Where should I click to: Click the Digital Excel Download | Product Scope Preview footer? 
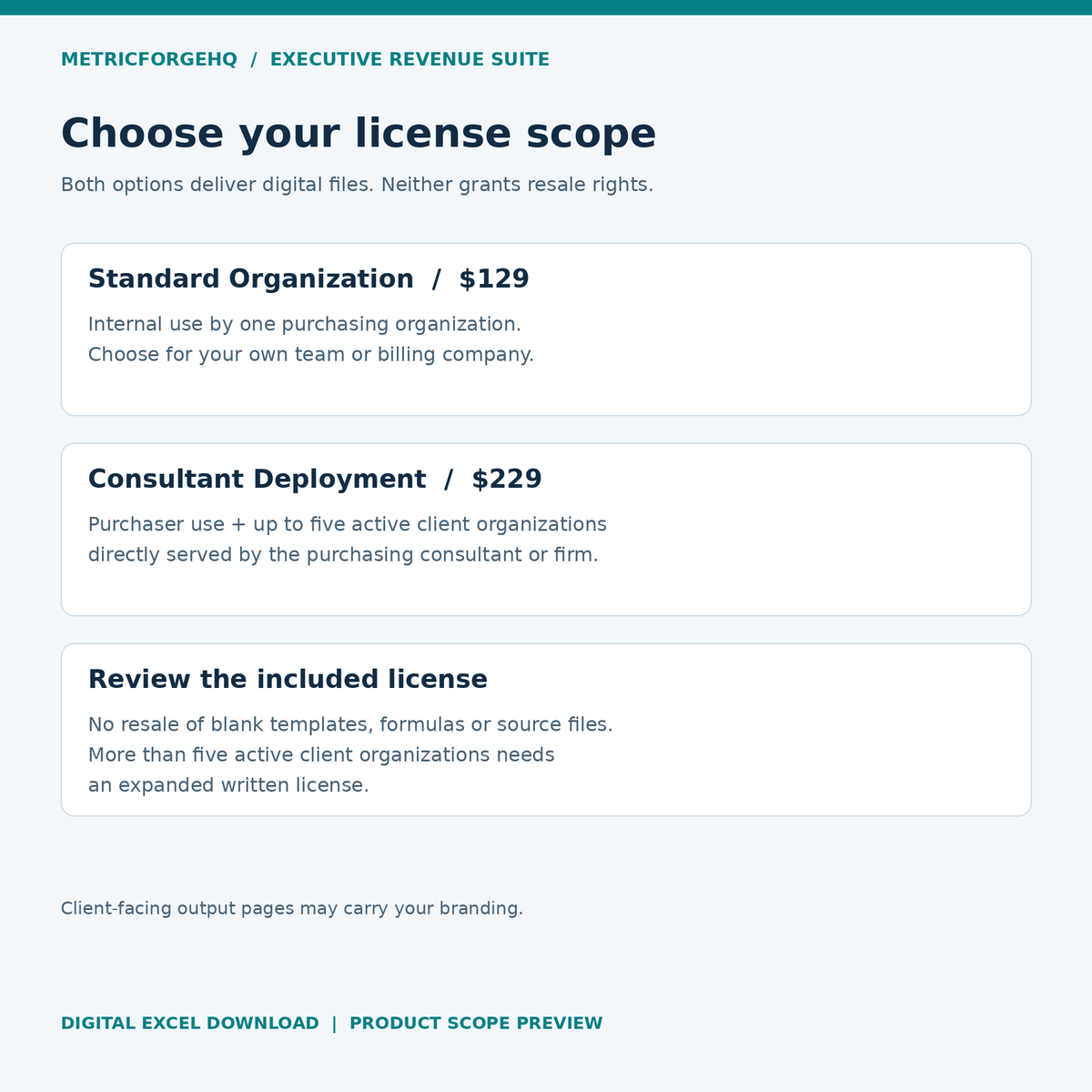coord(331,1024)
